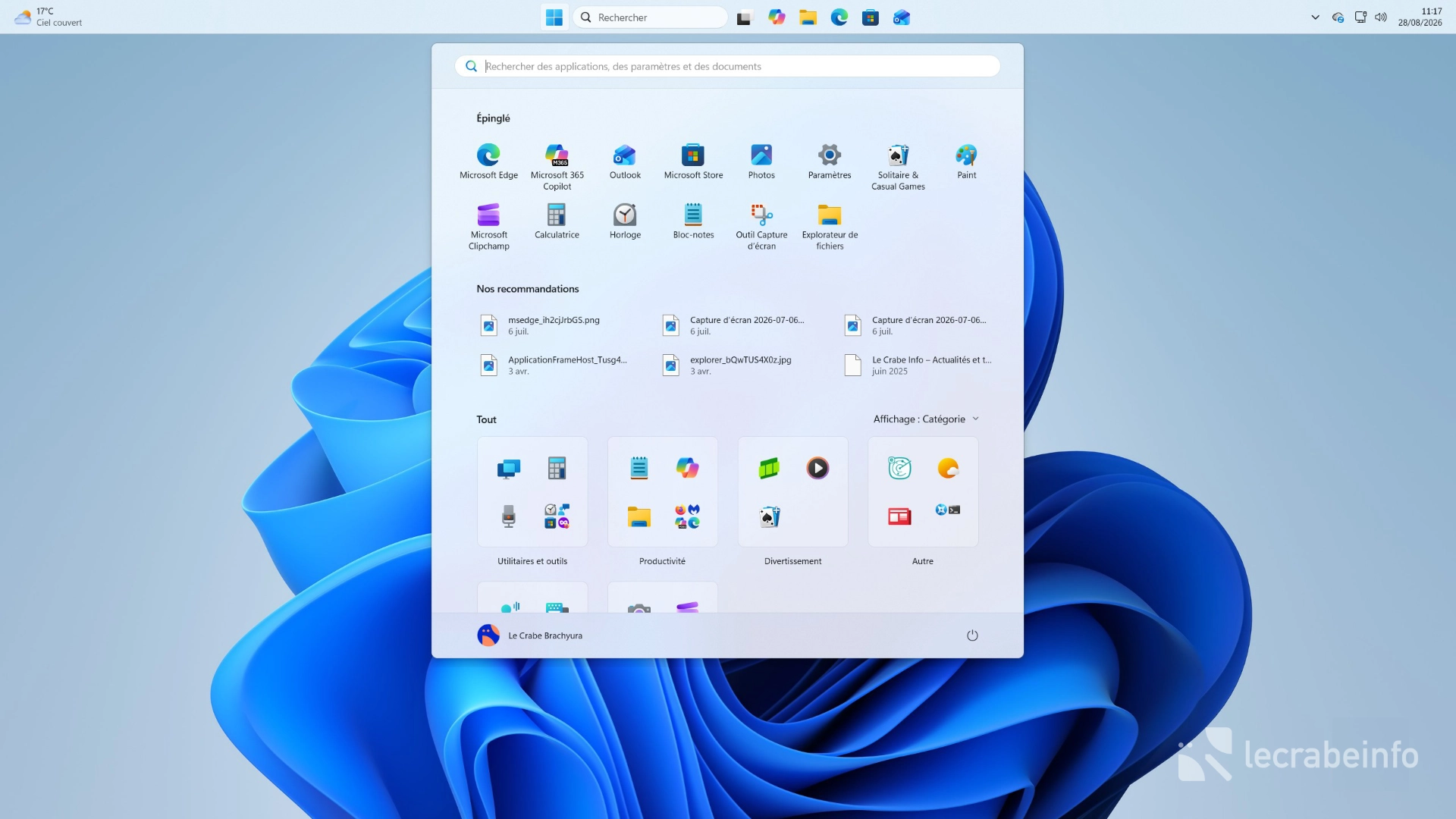Open the calculator in Utilitaires et outils category
The width and height of the screenshot is (1456, 819).
pyautogui.click(x=557, y=468)
